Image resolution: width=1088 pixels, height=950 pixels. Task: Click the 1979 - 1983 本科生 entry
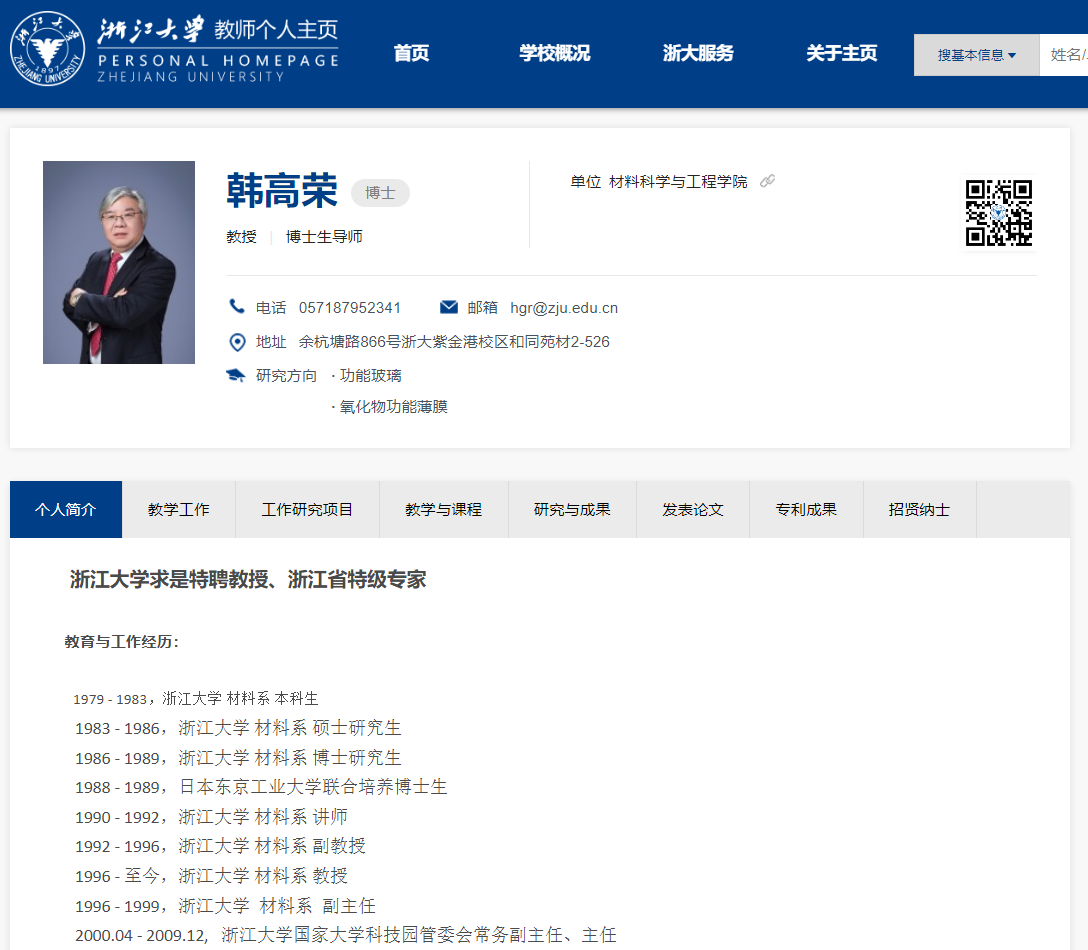[196, 699]
